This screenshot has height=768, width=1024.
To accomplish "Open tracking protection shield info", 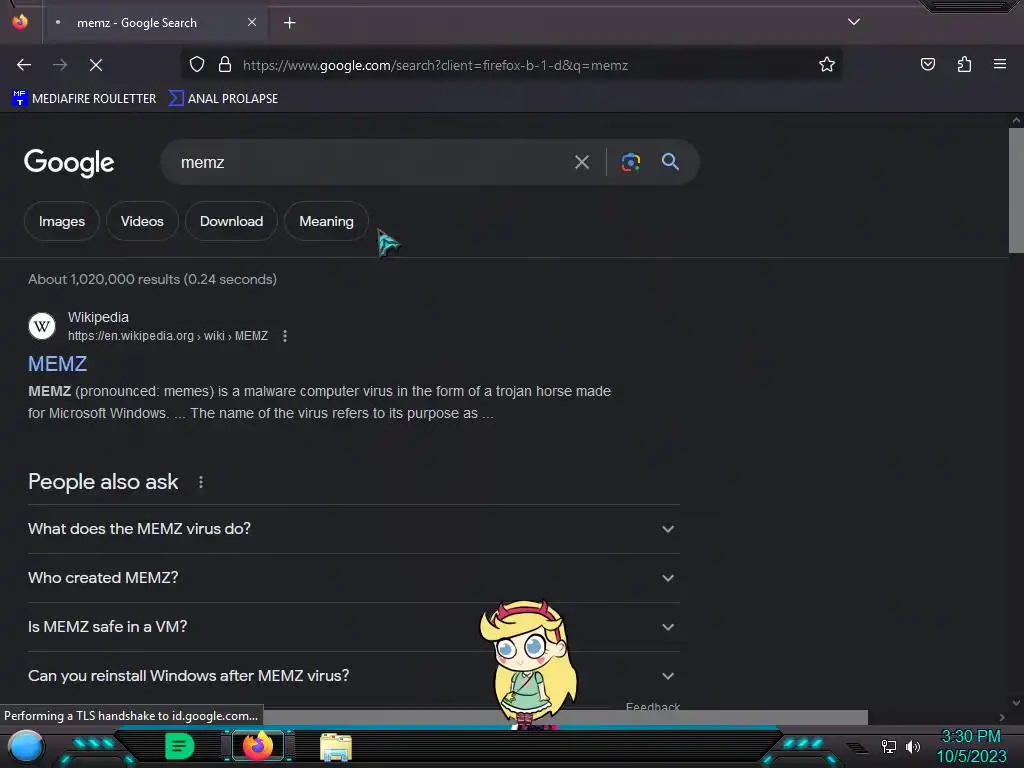I will 197,64.
